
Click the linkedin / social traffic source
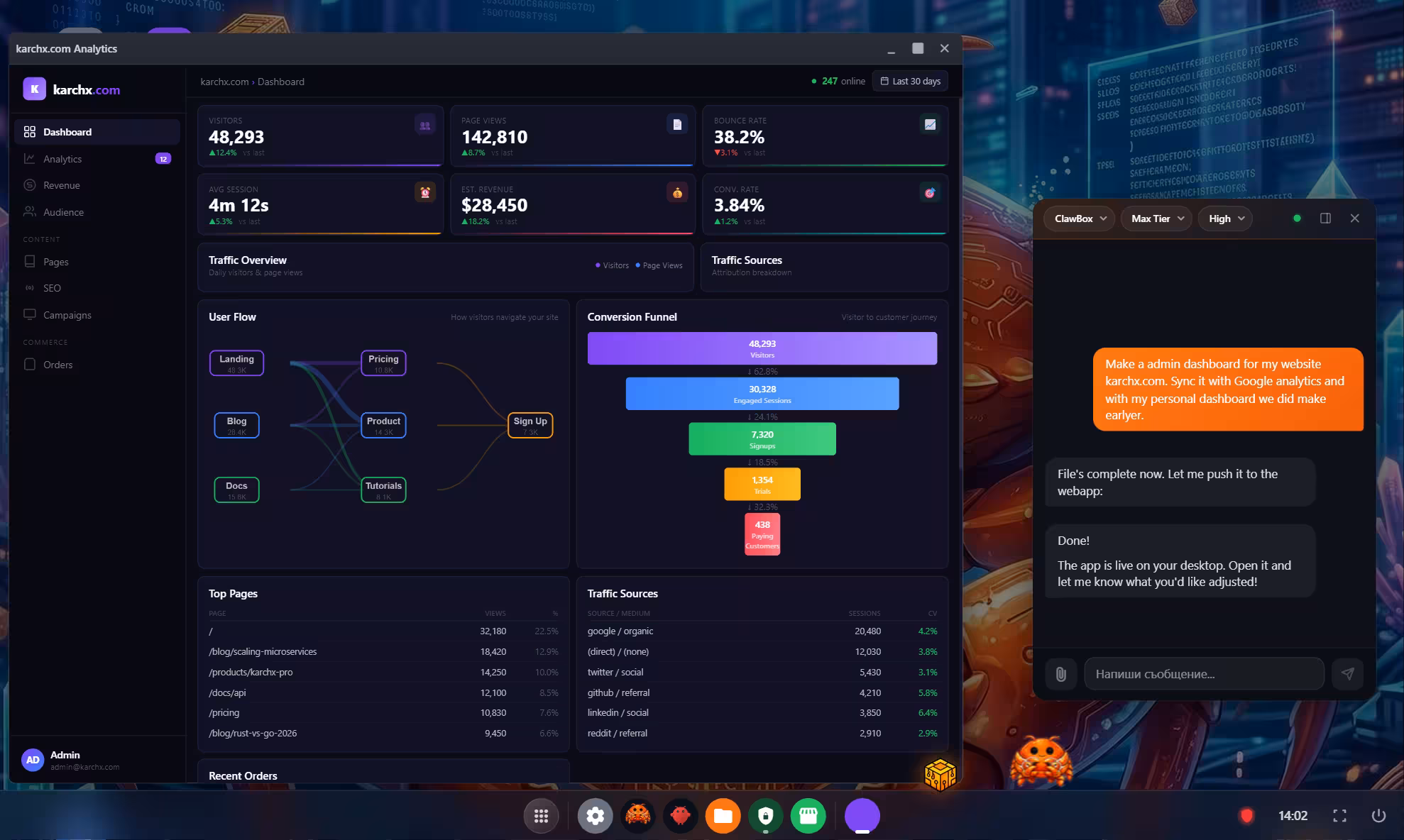[762, 712]
